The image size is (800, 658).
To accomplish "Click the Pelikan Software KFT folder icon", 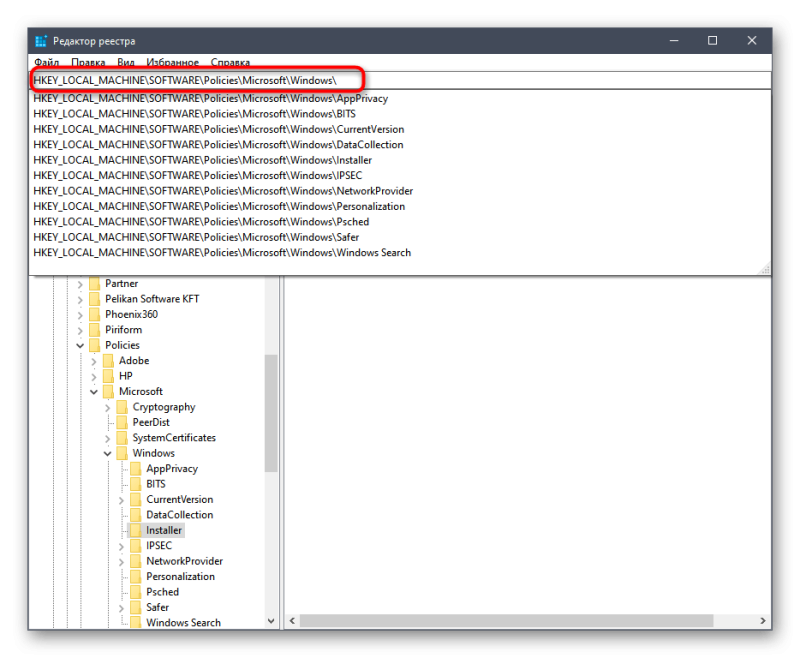I will tap(94, 299).
